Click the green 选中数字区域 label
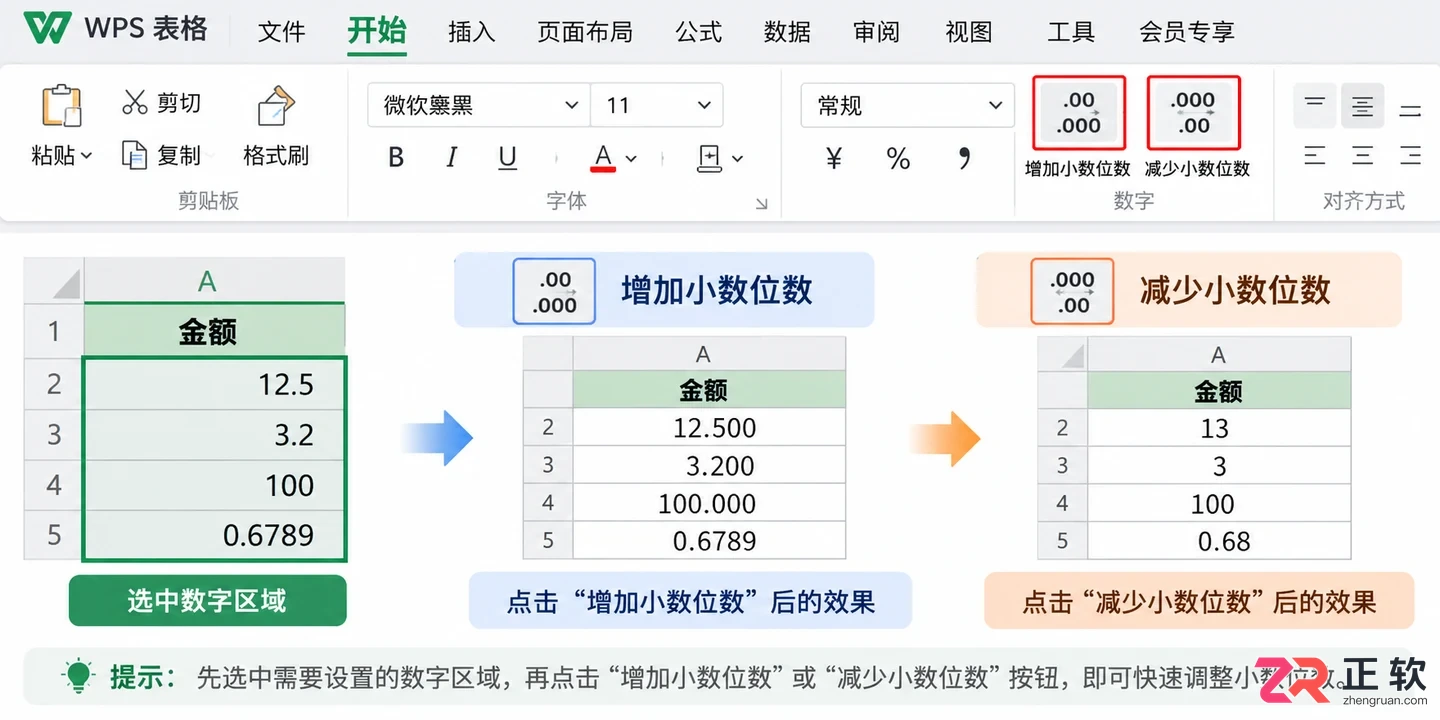 point(207,600)
